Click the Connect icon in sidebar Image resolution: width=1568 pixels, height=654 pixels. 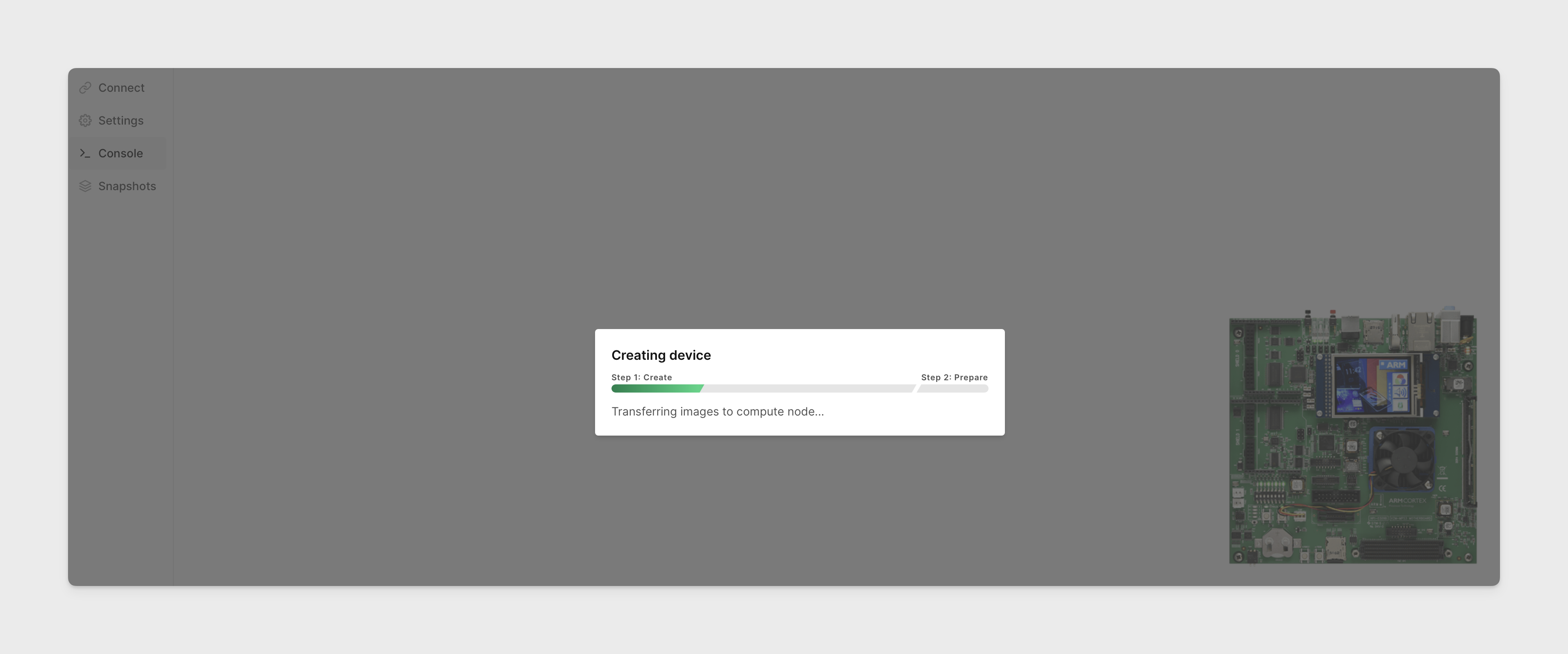click(85, 87)
